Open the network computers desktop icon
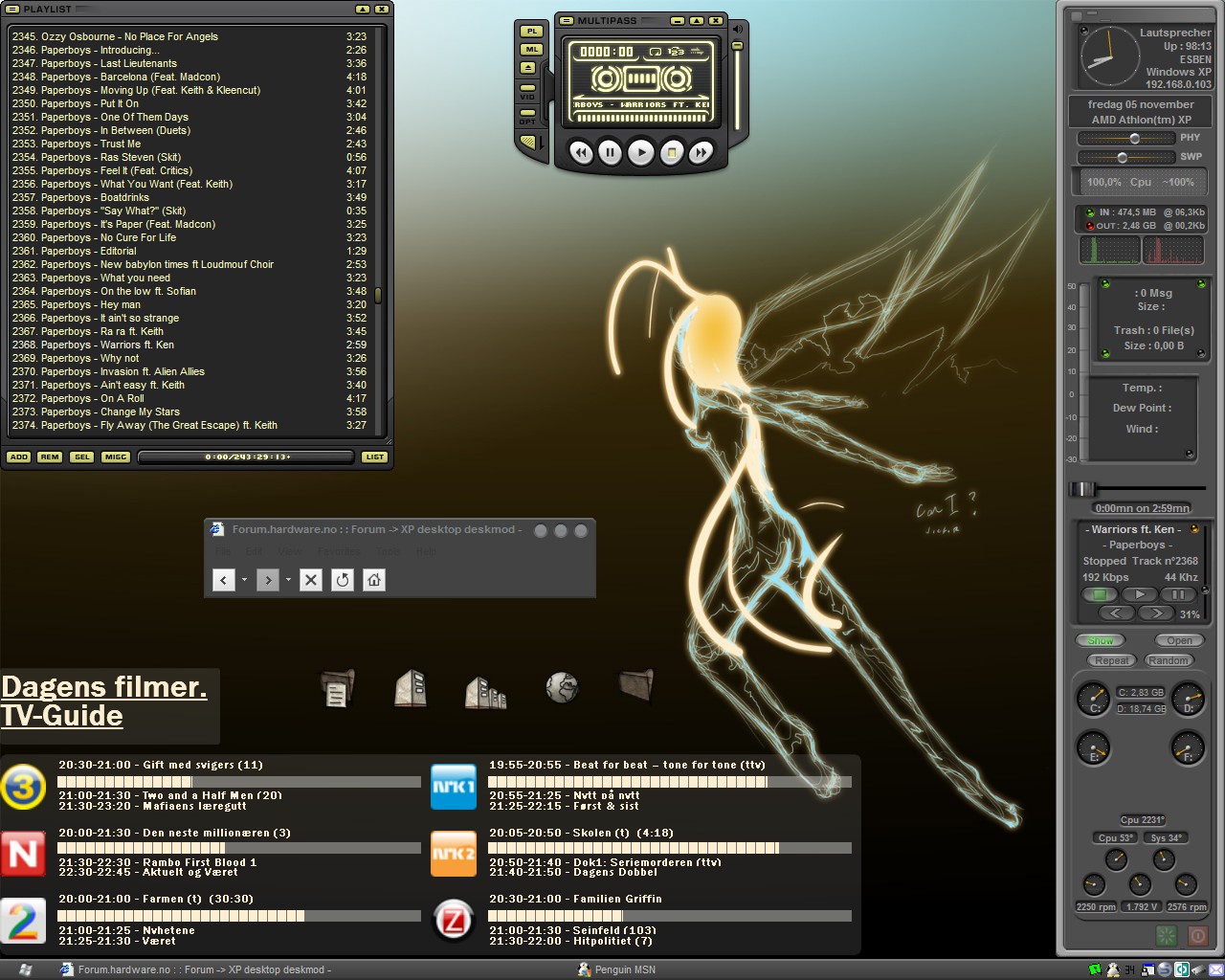The height and width of the screenshot is (980, 1225). coord(486,692)
